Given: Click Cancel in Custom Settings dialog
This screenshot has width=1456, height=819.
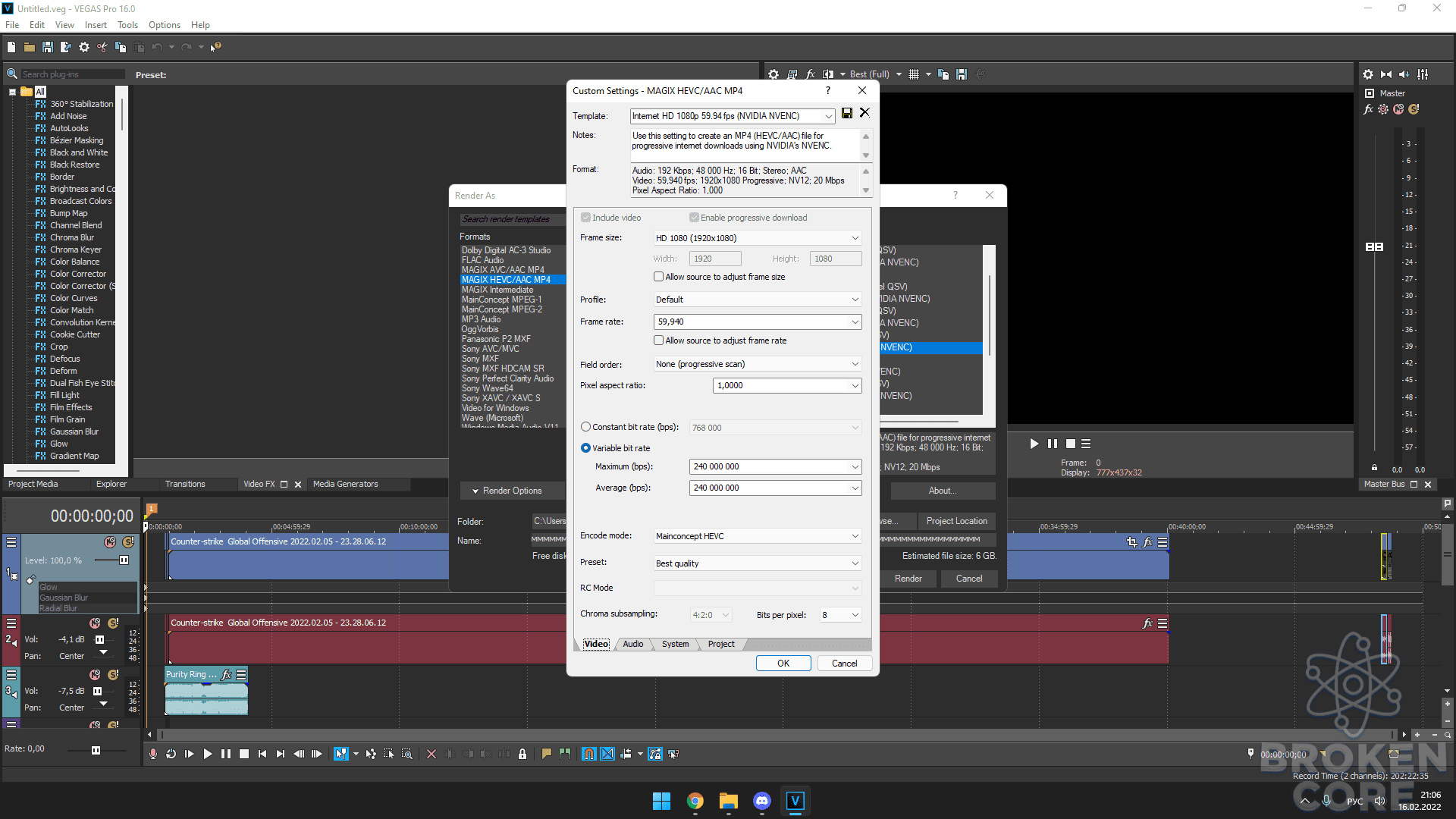Looking at the screenshot, I should [844, 664].
